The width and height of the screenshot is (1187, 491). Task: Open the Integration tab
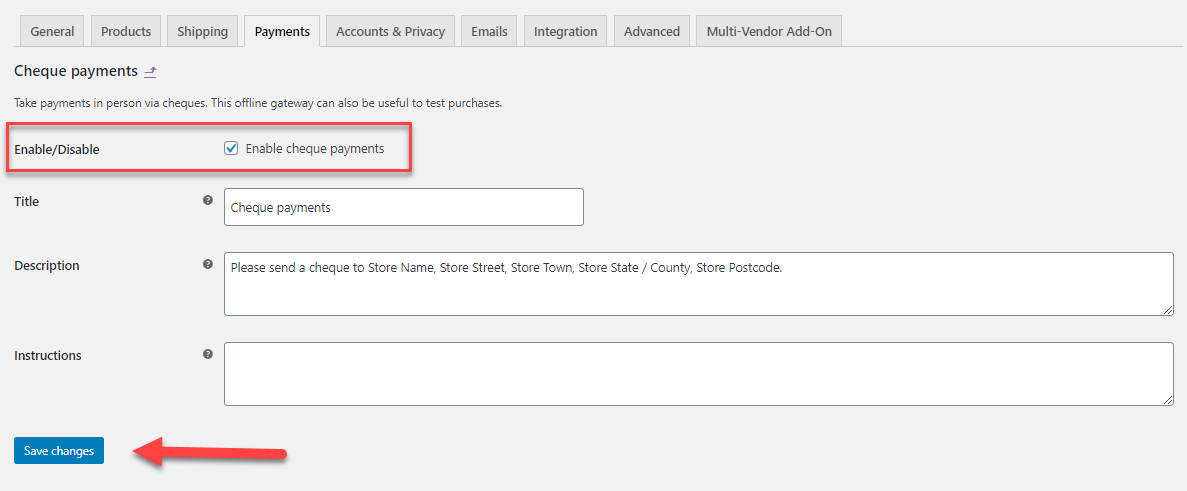tap(565, 31)
